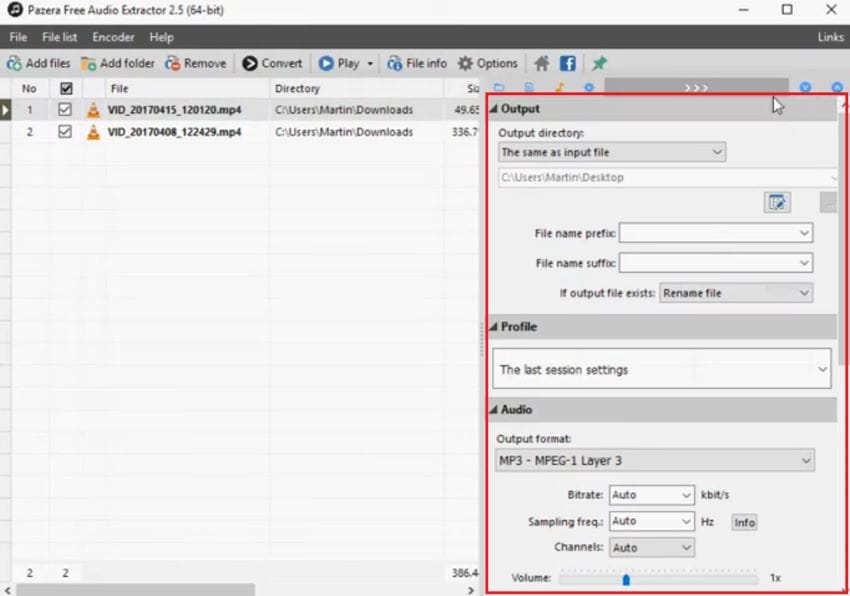Open the Facebook page icon

click(568, 63)
